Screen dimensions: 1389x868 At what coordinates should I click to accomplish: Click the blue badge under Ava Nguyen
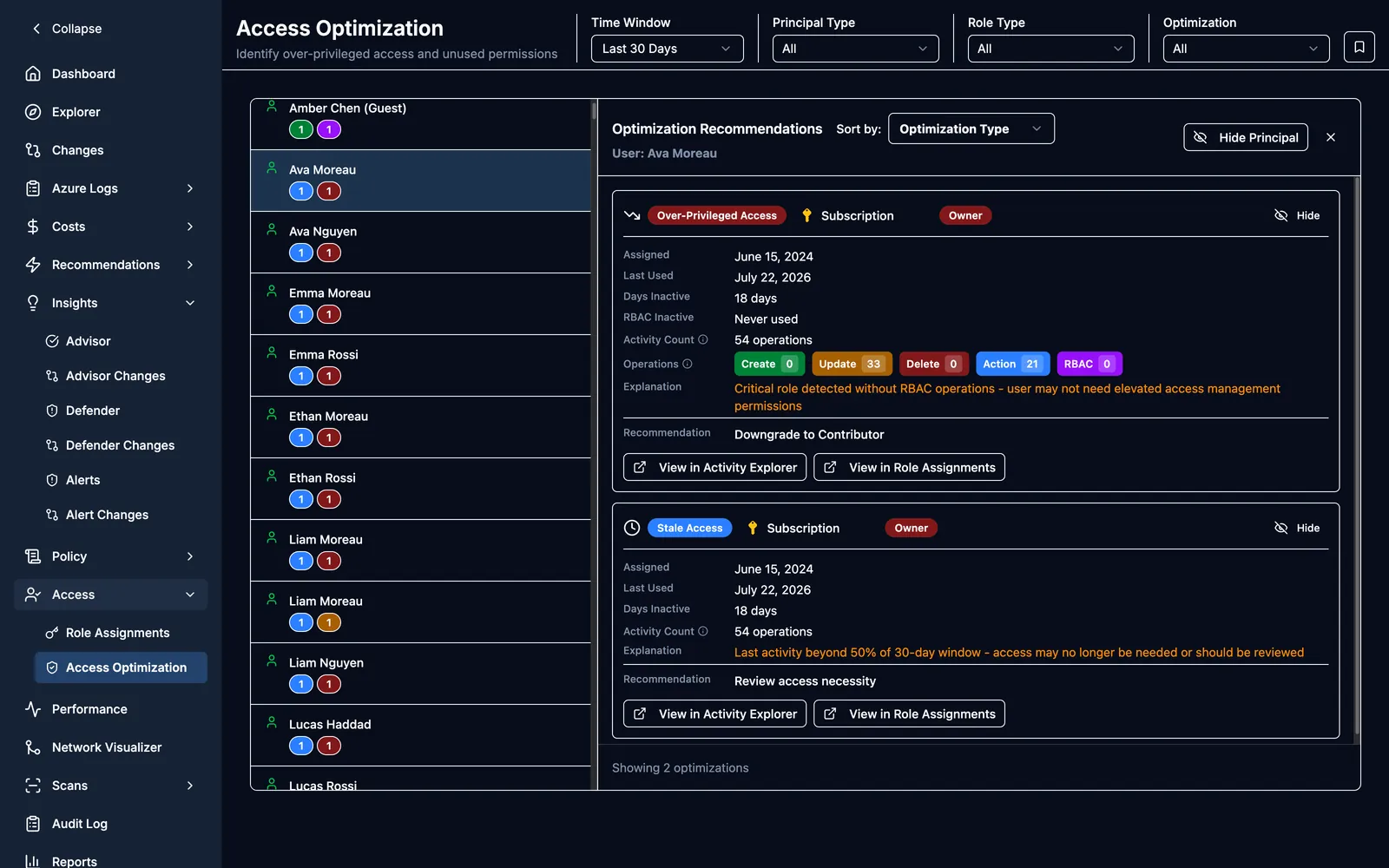301,253
